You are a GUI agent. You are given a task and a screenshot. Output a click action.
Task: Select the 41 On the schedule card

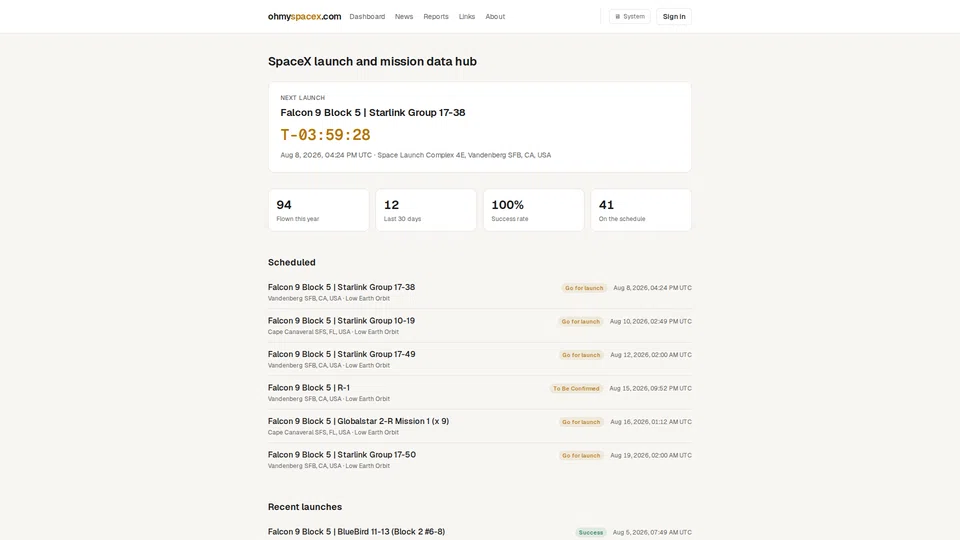641,210
